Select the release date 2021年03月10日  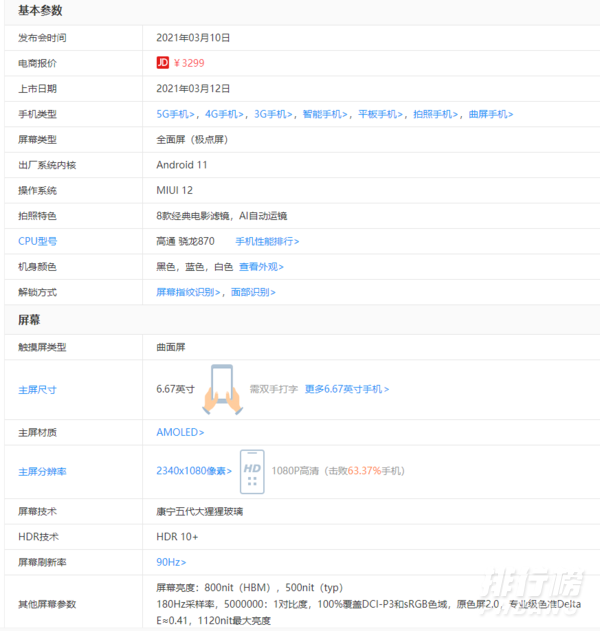[x=193, y=38]
